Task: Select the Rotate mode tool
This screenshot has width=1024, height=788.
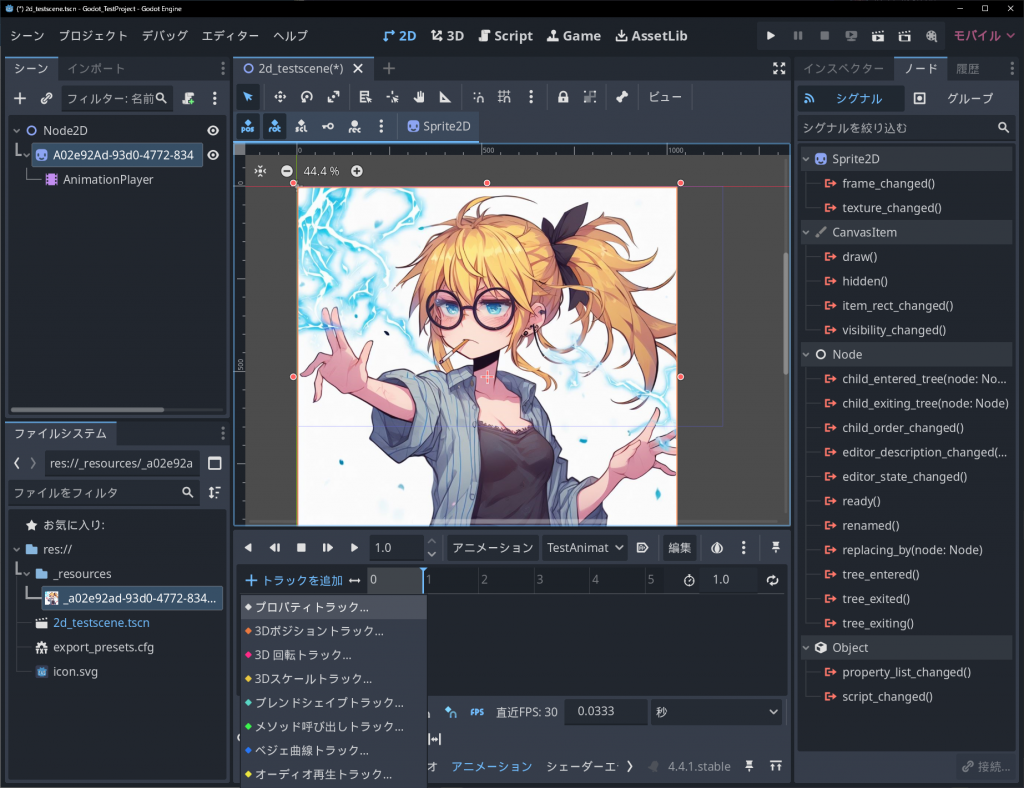Action: tap(307, 97)
